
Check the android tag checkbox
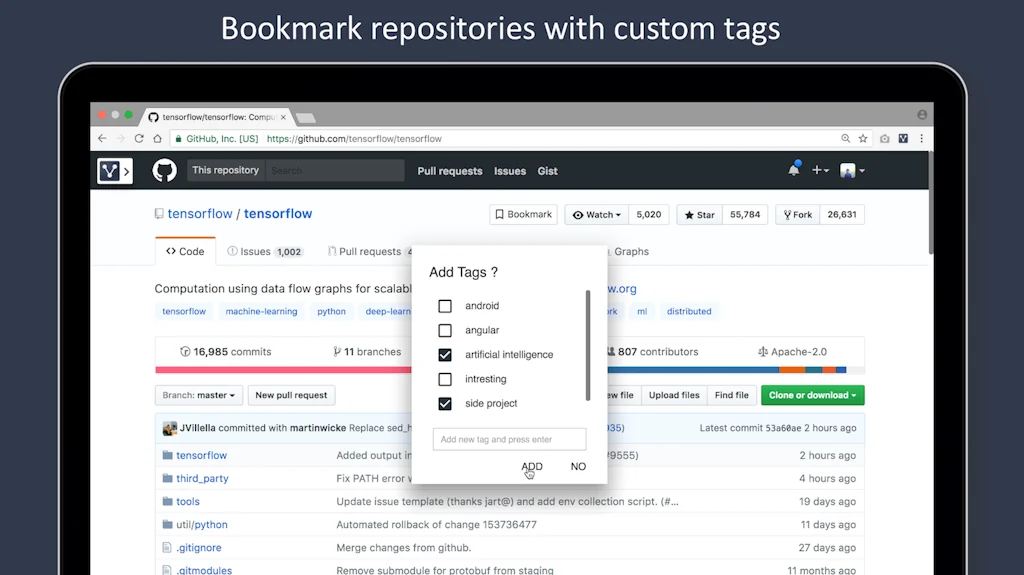(445, 306)
